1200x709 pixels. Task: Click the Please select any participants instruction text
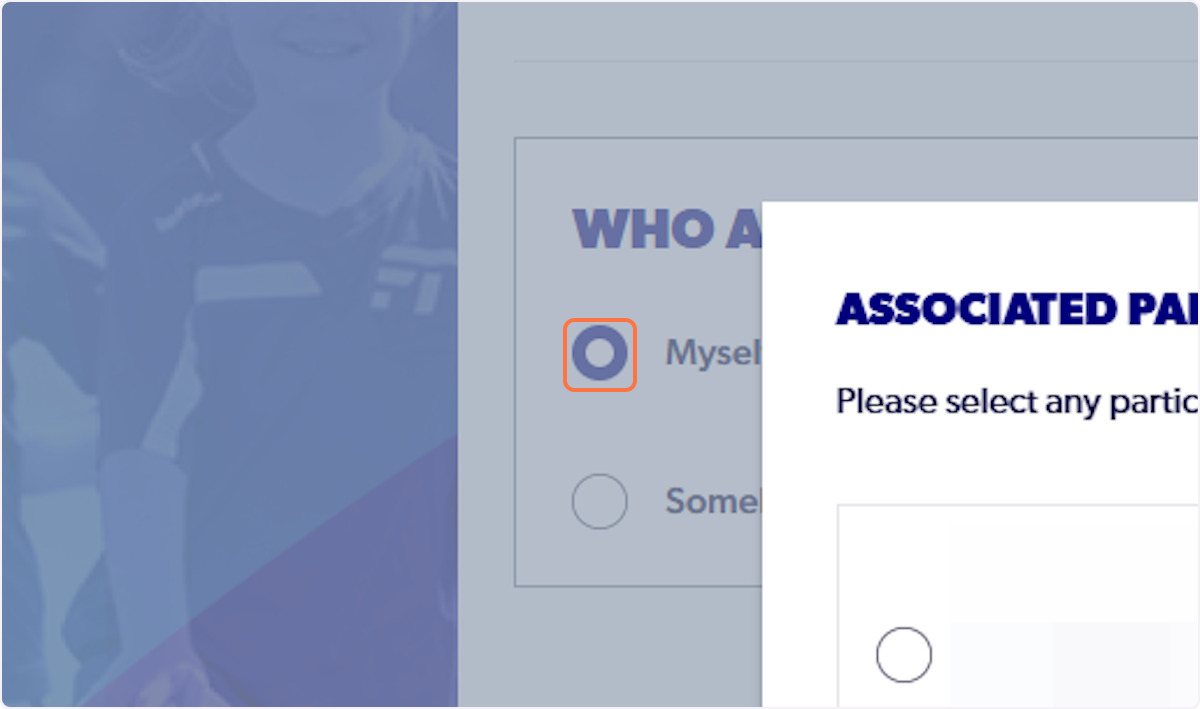pos(1010,401)
